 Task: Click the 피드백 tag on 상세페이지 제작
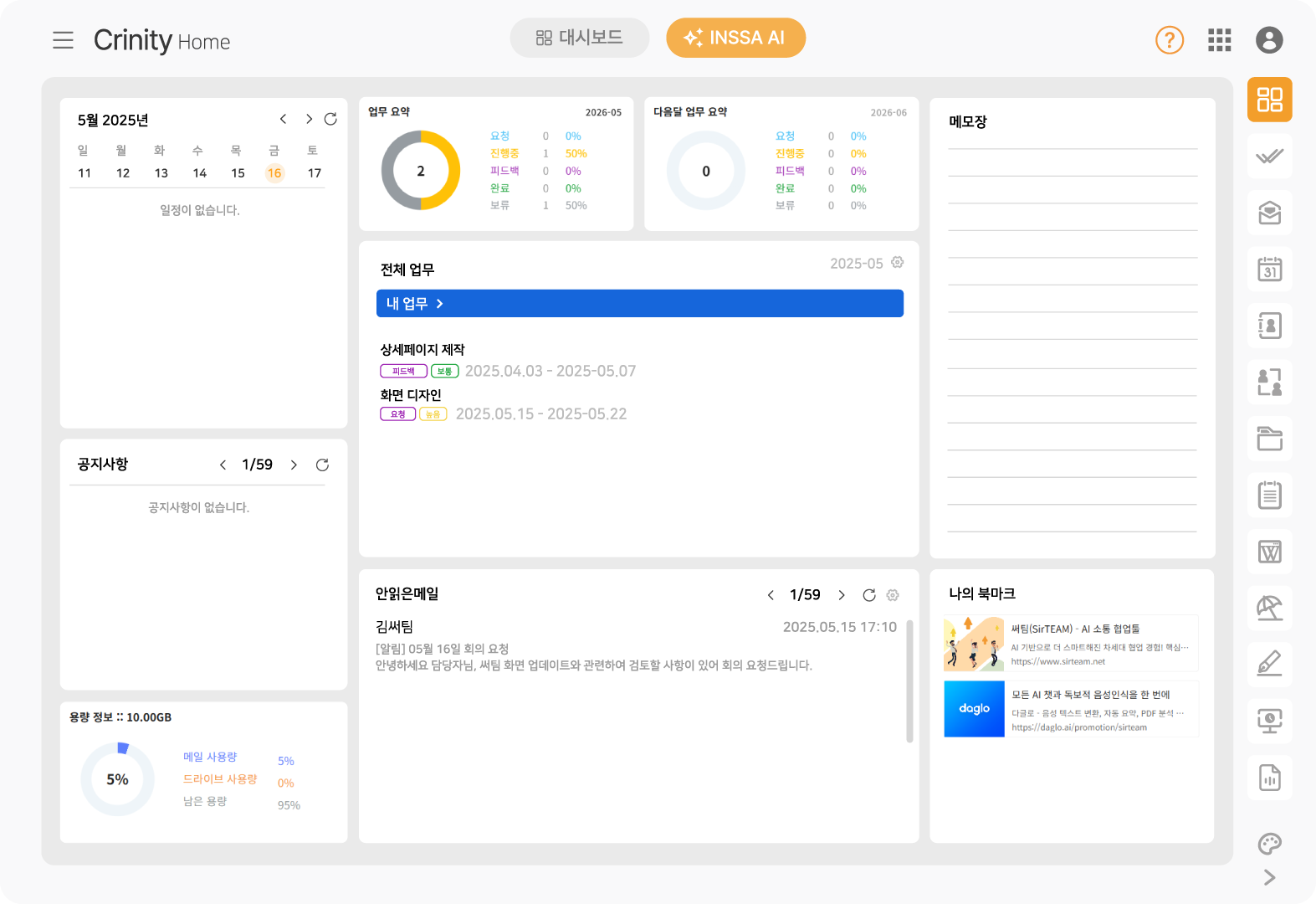tap(404, 371)
